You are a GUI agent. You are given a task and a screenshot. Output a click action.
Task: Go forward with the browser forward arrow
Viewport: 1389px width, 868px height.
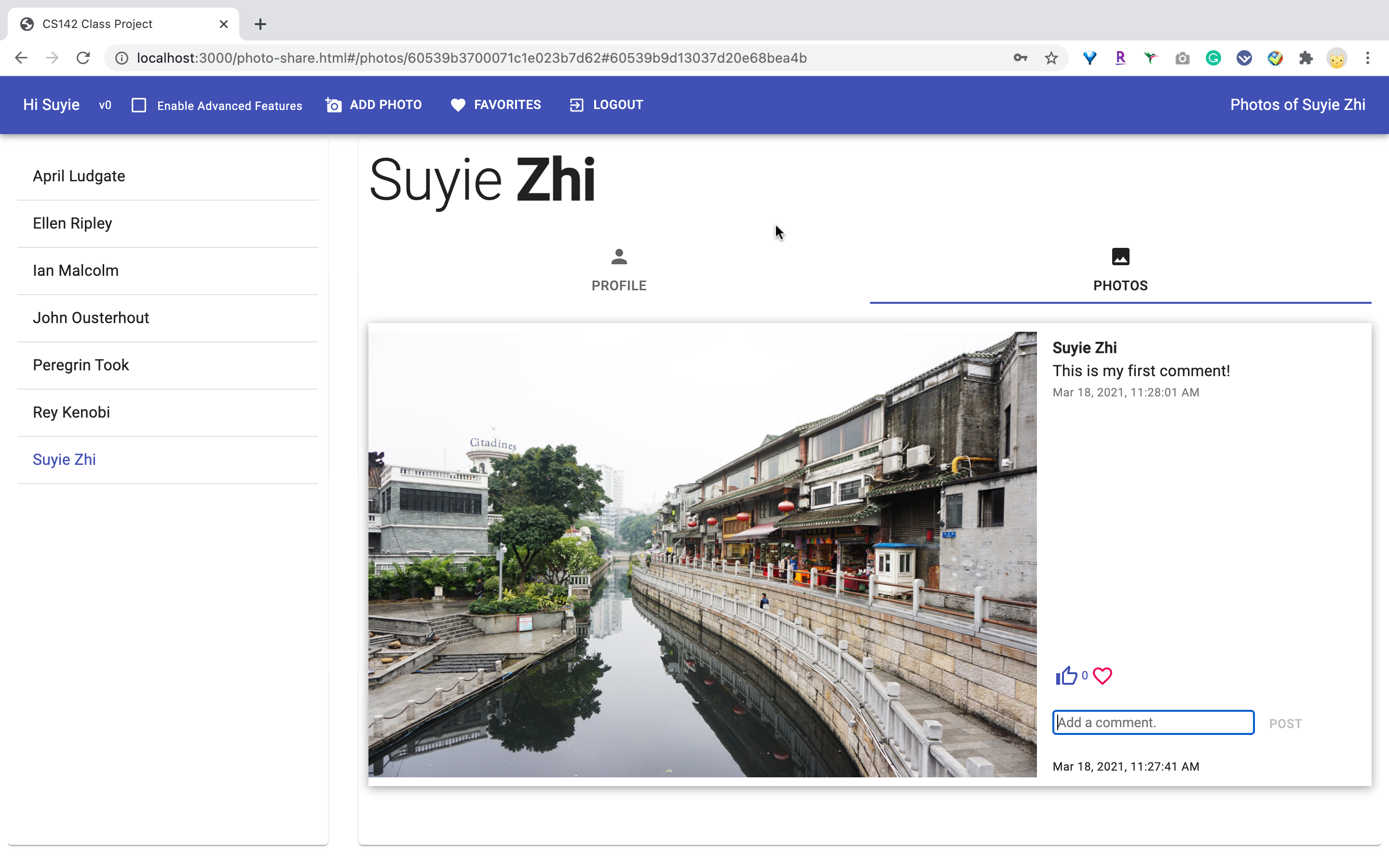52,58
